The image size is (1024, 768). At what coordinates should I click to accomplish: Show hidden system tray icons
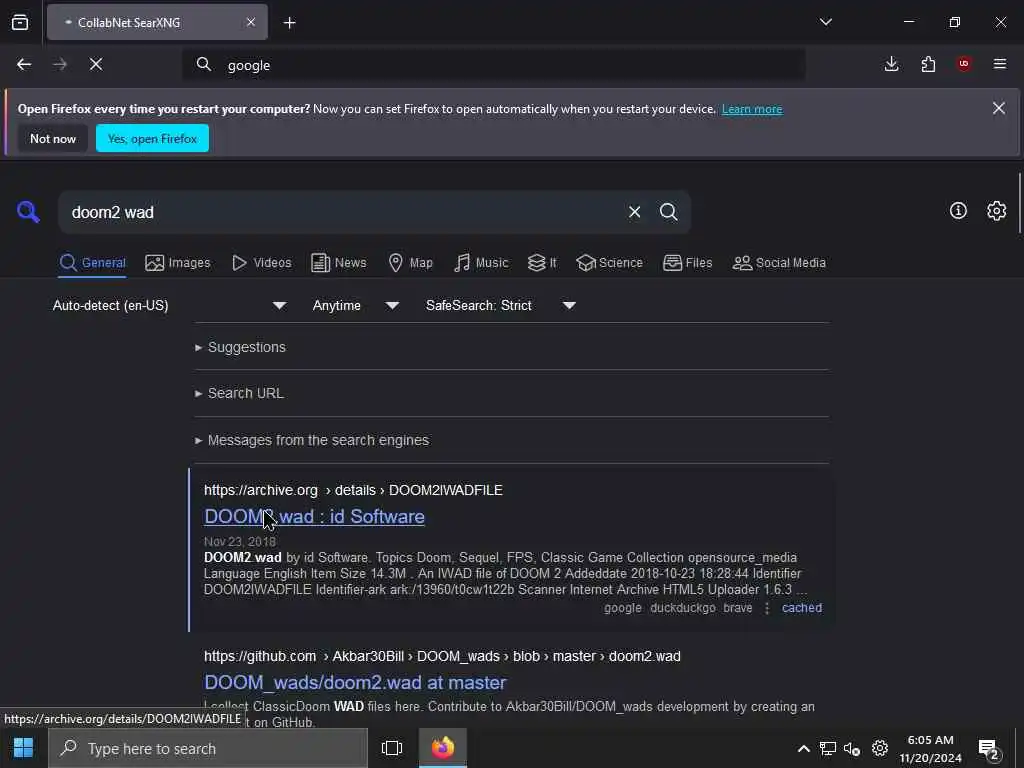pyautogui.click(x=804, y=748)
